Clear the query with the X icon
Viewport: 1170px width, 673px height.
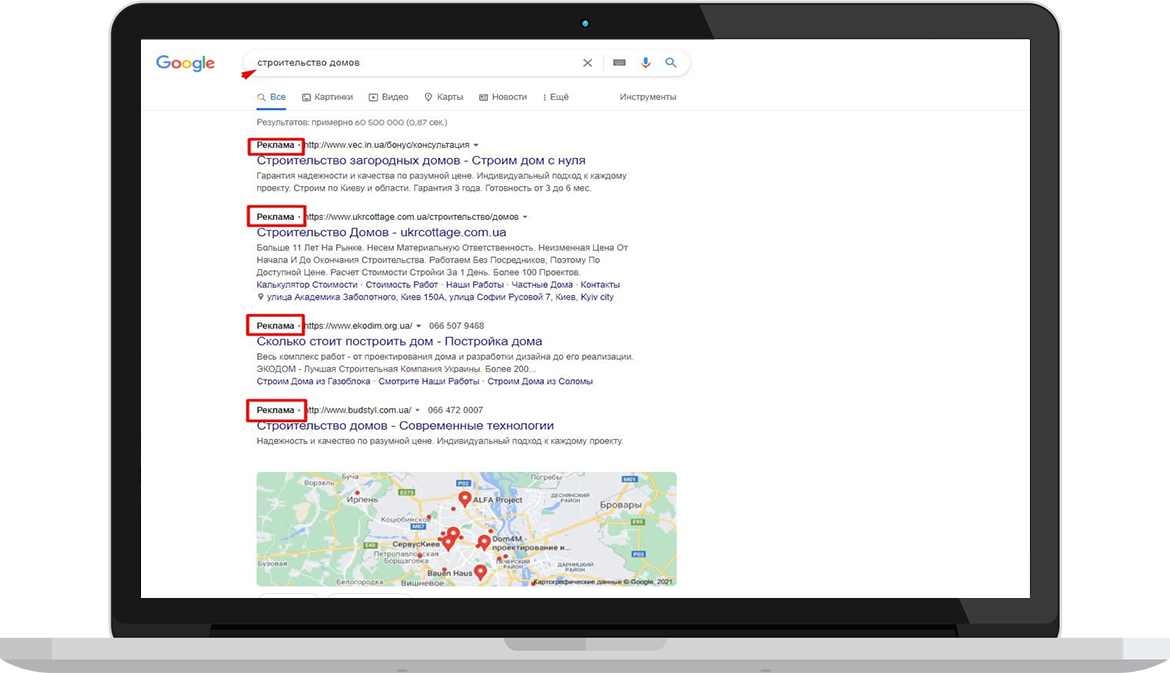pyautogui.click(x=587, y=62)
